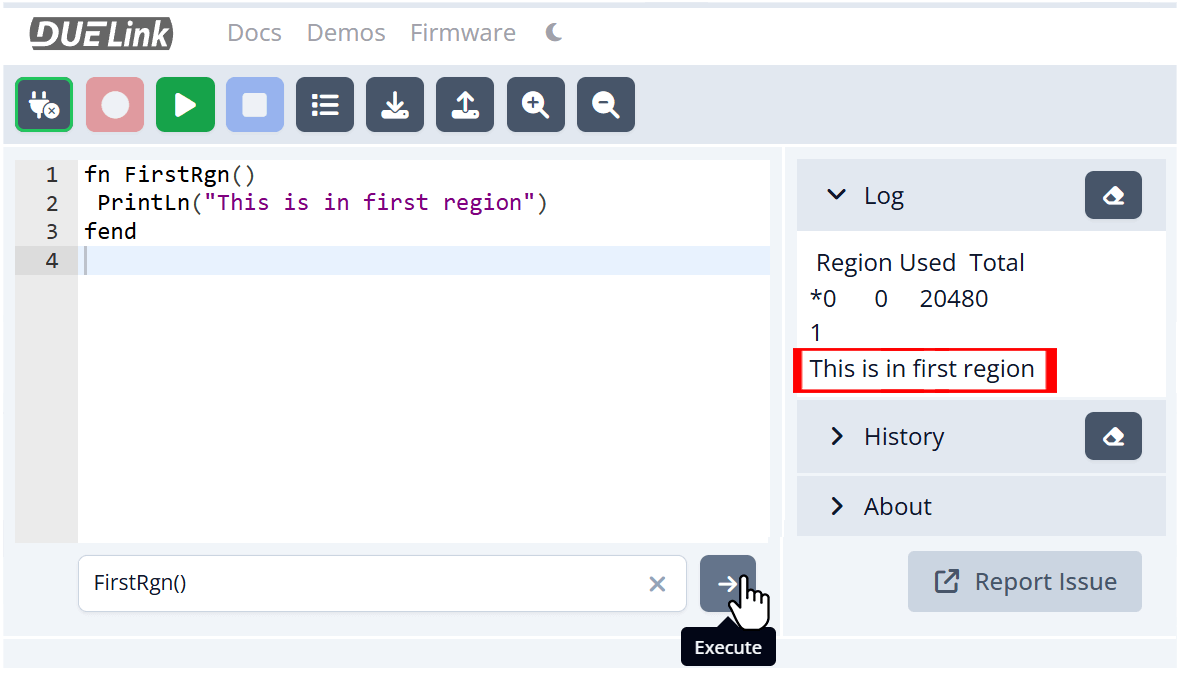The image size is (1184, 674).
Task: Click the 'History' panel title
Action: click(904, 437)
